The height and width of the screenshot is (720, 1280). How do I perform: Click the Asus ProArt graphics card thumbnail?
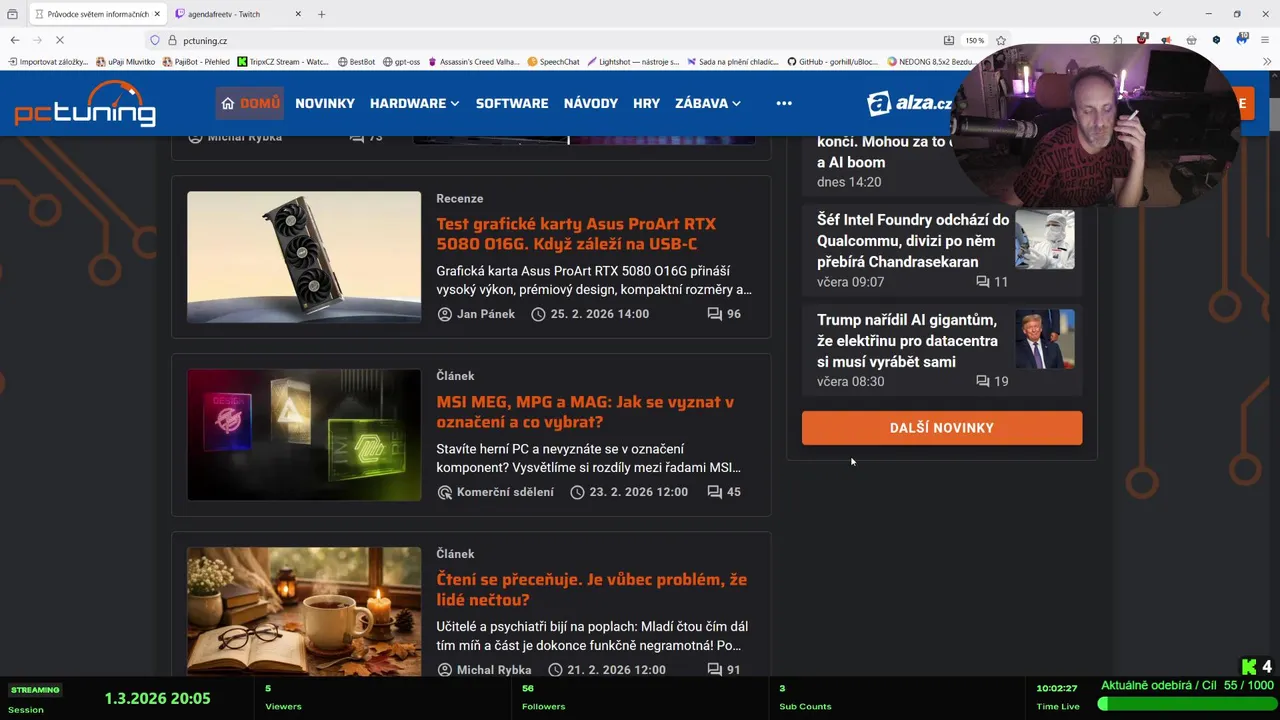[x=304, y=257]
